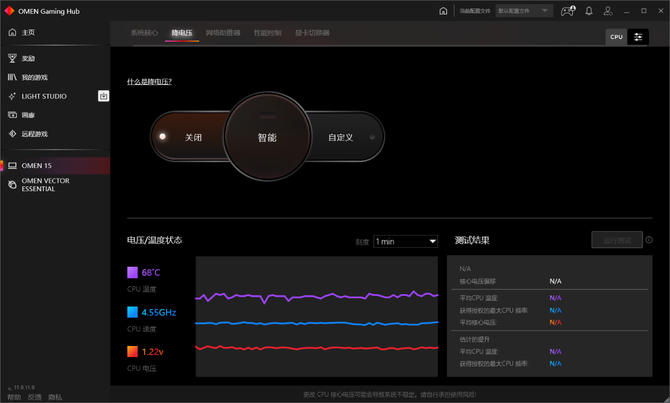
Task: Switch to the 性能控制 tab
Action: coord(267,33)
